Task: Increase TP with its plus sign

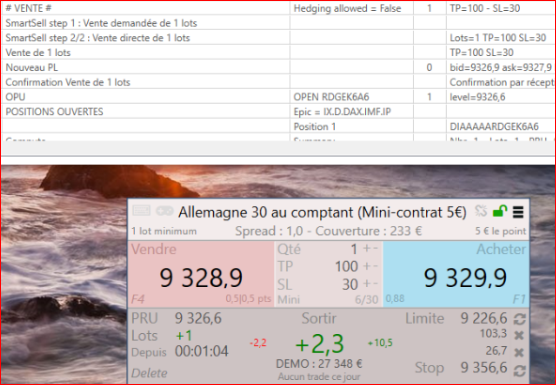Action: 367,266
